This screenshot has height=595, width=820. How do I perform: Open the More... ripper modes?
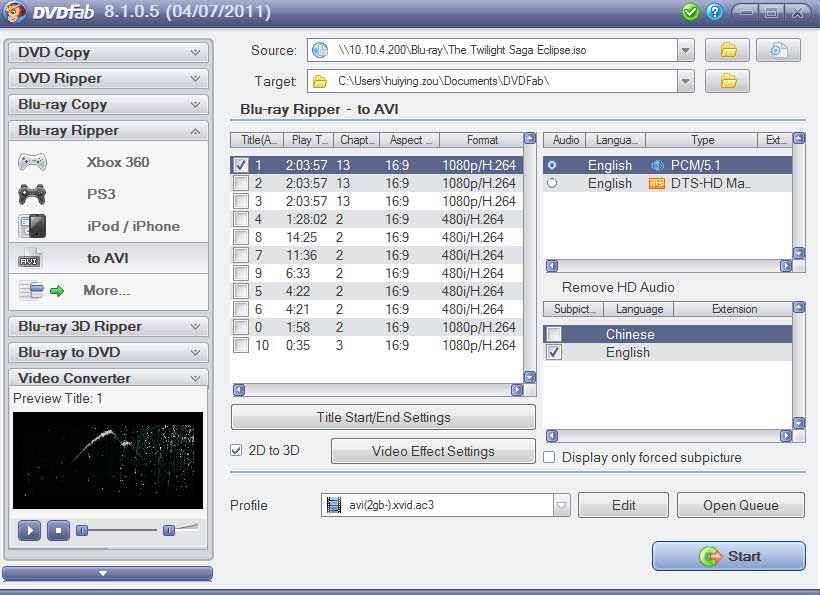[108, 290]
